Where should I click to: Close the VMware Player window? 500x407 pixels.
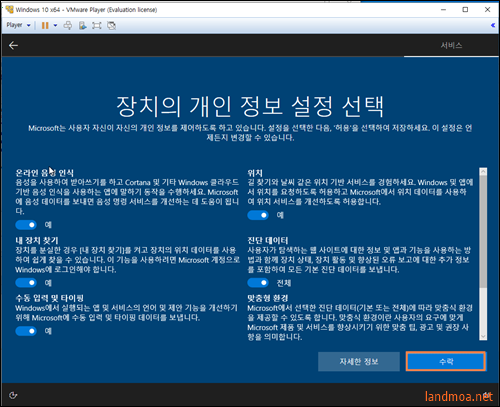(x=487, y=10)
